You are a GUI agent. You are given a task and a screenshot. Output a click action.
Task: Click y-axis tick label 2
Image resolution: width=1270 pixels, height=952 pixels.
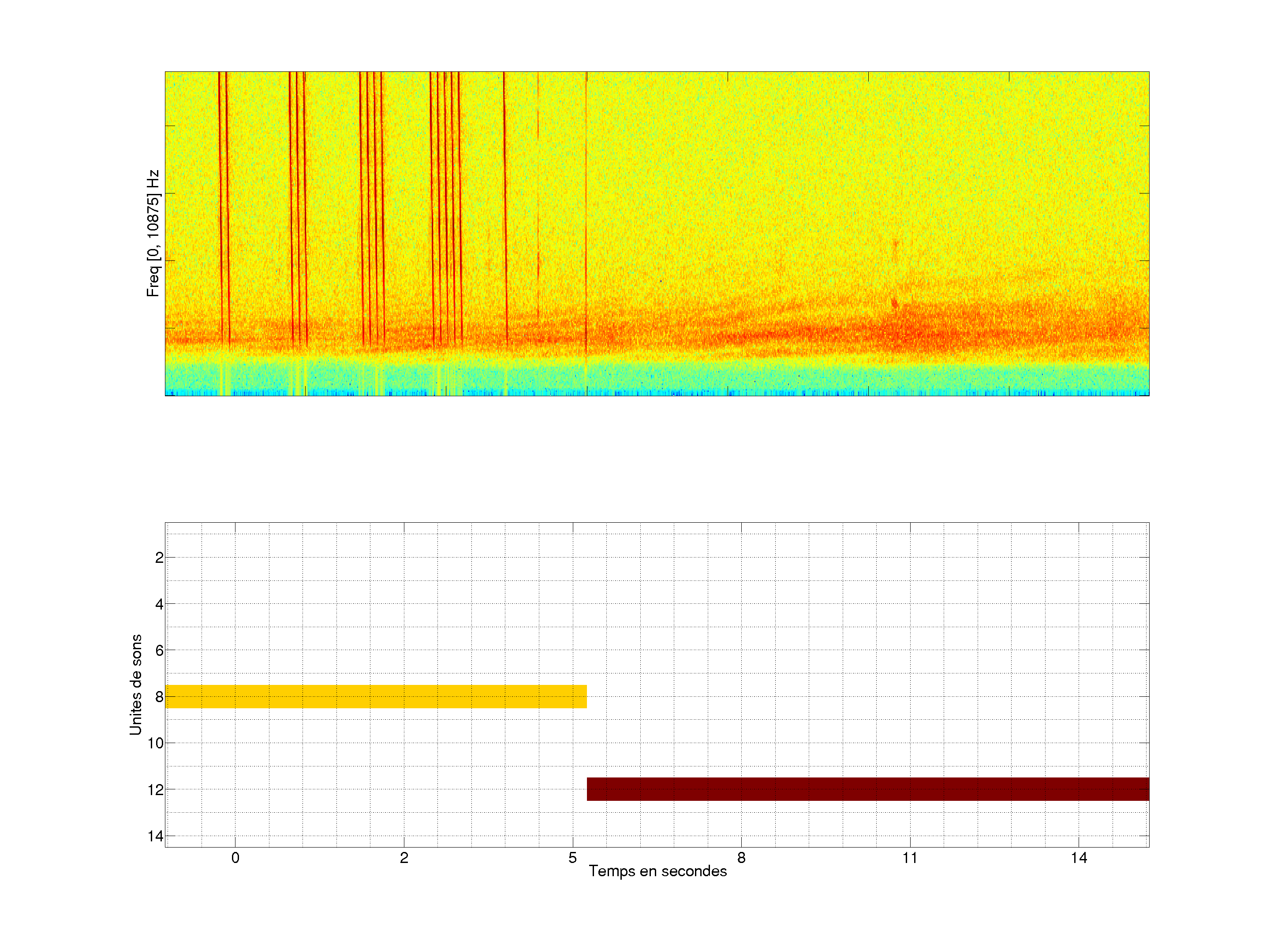[159, 557]
